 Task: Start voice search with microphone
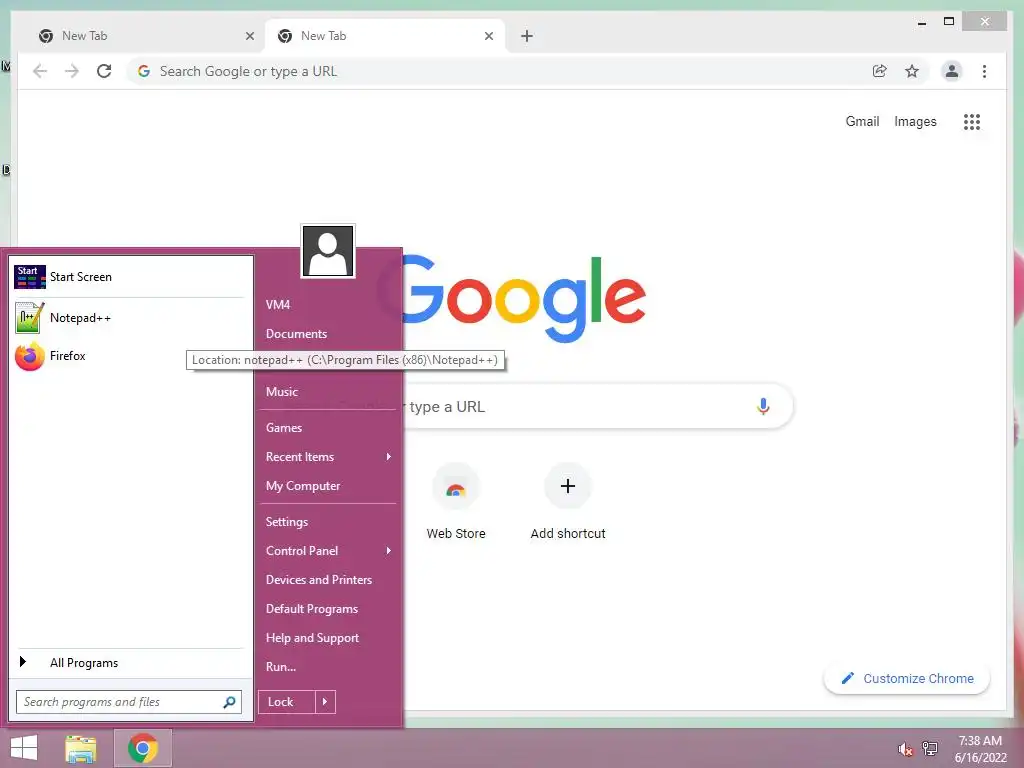pyautogui.click(x=763, y=406)
